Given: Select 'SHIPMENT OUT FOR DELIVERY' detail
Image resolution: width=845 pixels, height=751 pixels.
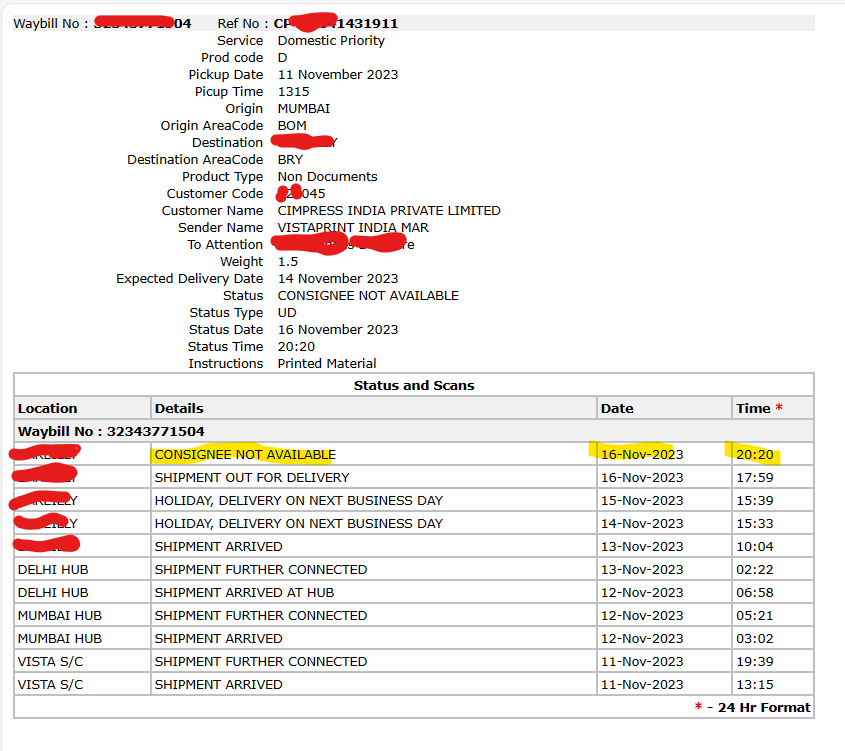Looking at the screenshot, I should point(252,478).
